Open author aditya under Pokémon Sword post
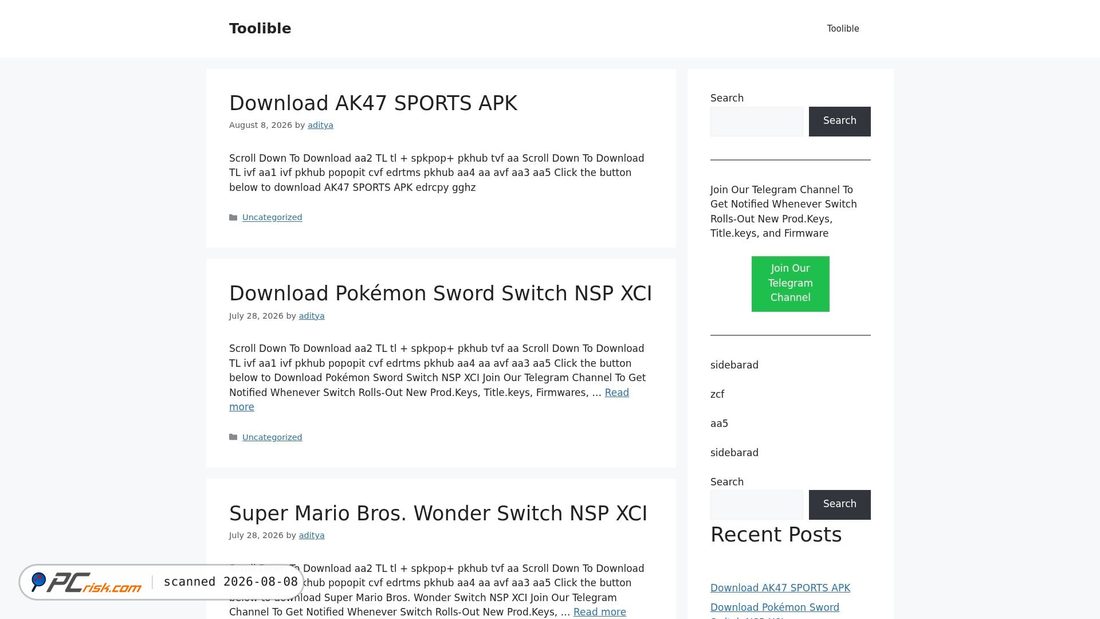Viewport: 1100px width, 619px height. [x=311, y=316]
